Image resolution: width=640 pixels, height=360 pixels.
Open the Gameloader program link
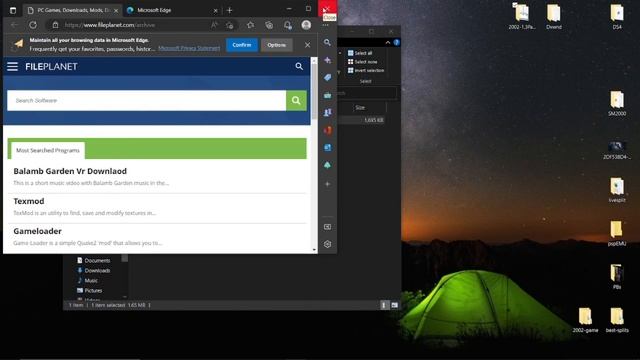pyautogui.click(x=38, y=231)
